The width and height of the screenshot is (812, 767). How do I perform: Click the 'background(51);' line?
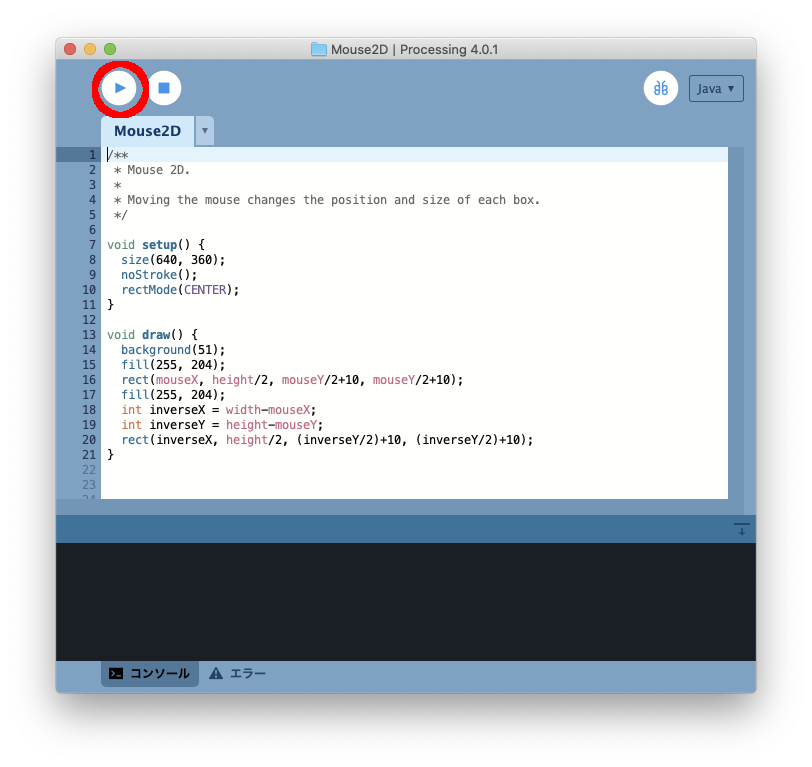pos(173,350)
